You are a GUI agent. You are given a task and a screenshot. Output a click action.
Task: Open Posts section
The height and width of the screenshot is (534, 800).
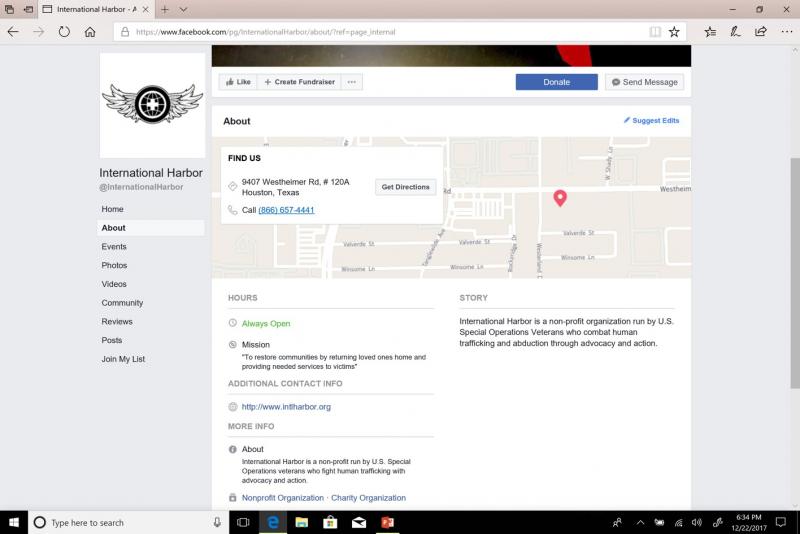pos(112,340)
